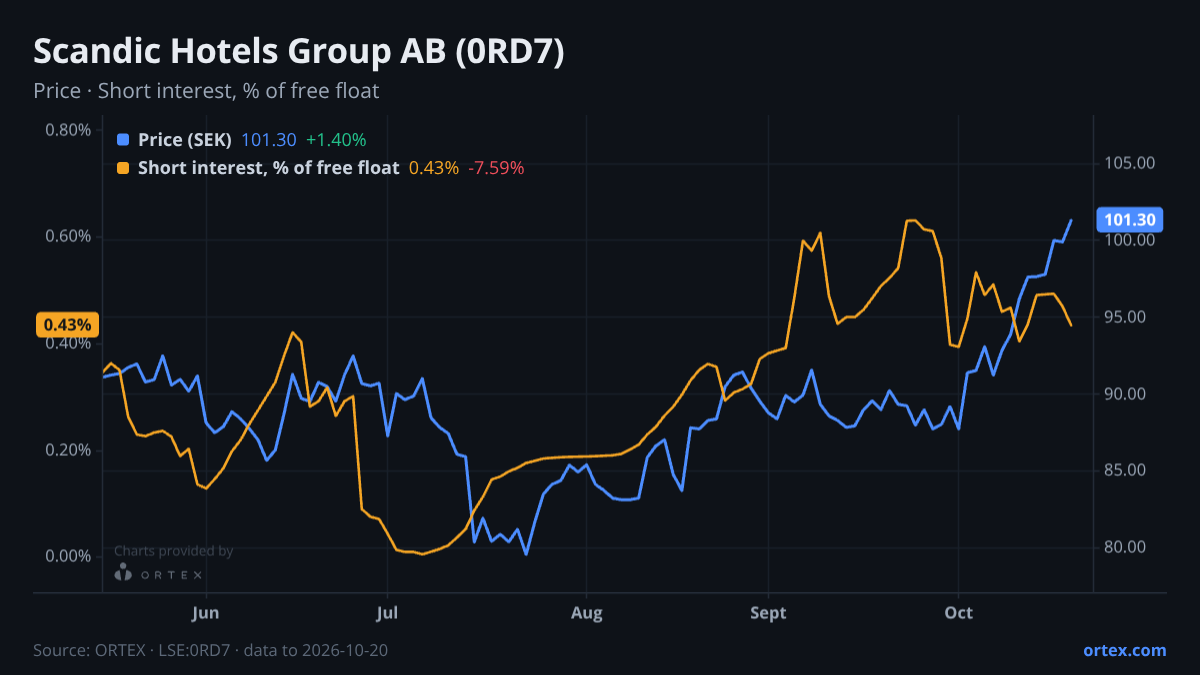This screenshot has width=1200, height=675.
Task: Click the Price (SEK) legend label
Action: 185,140
